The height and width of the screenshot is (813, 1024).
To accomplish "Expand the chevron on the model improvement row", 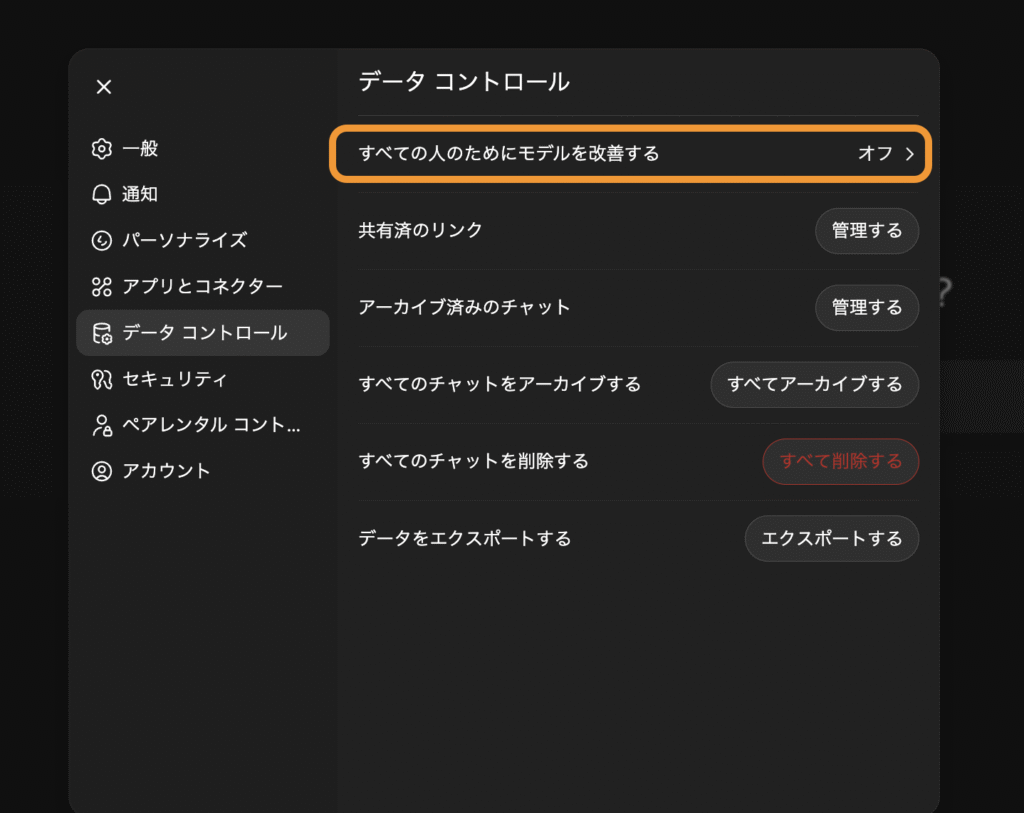I will pos(910,154).
